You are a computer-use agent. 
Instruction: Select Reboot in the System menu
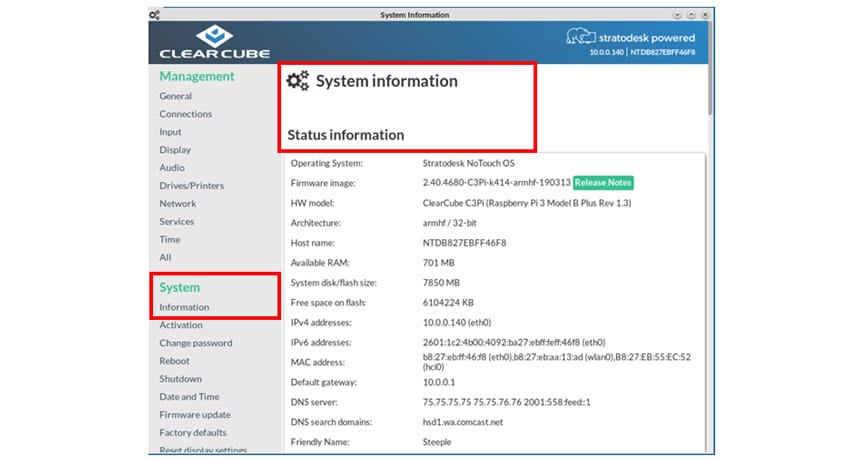click(174, 361)
